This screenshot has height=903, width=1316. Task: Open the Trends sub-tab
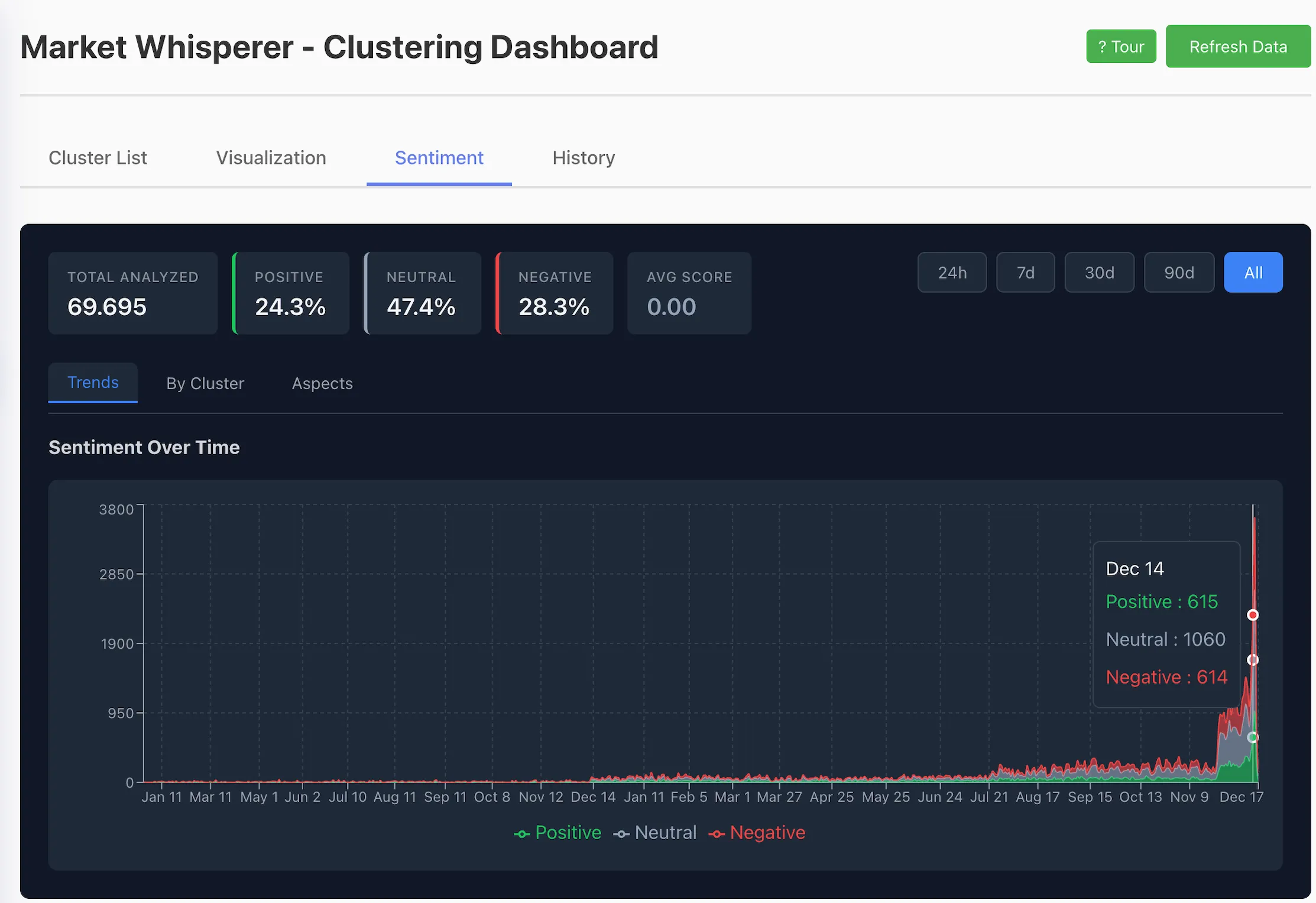click(93, 383)
